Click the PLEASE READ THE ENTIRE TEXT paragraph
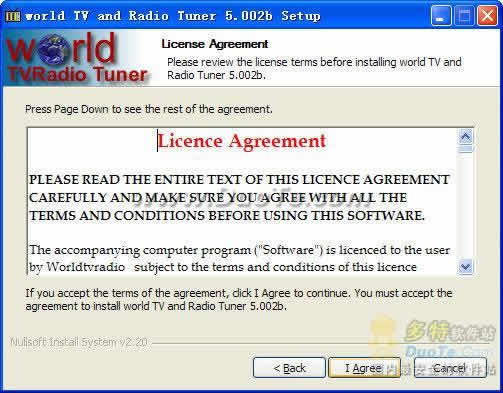 click(x=239, y=198)
